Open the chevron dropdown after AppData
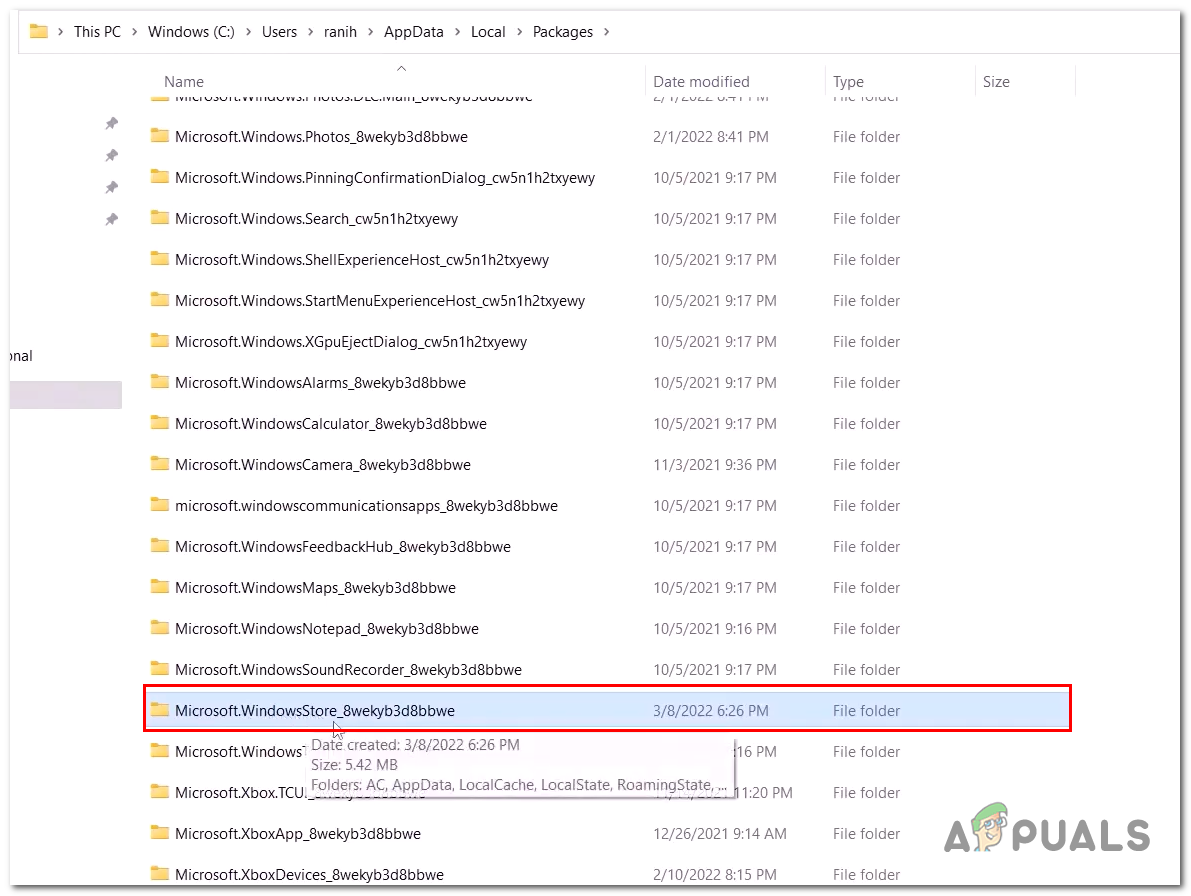 (458, 32)
